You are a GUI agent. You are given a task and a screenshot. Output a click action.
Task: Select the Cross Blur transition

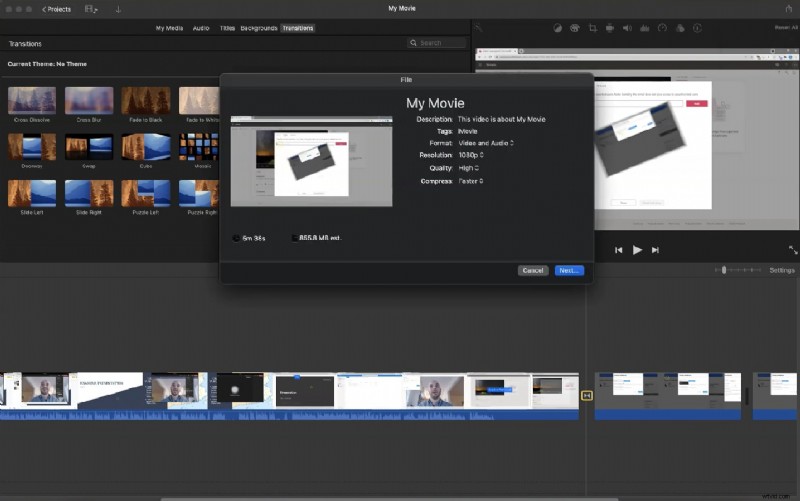pos(89,101)
